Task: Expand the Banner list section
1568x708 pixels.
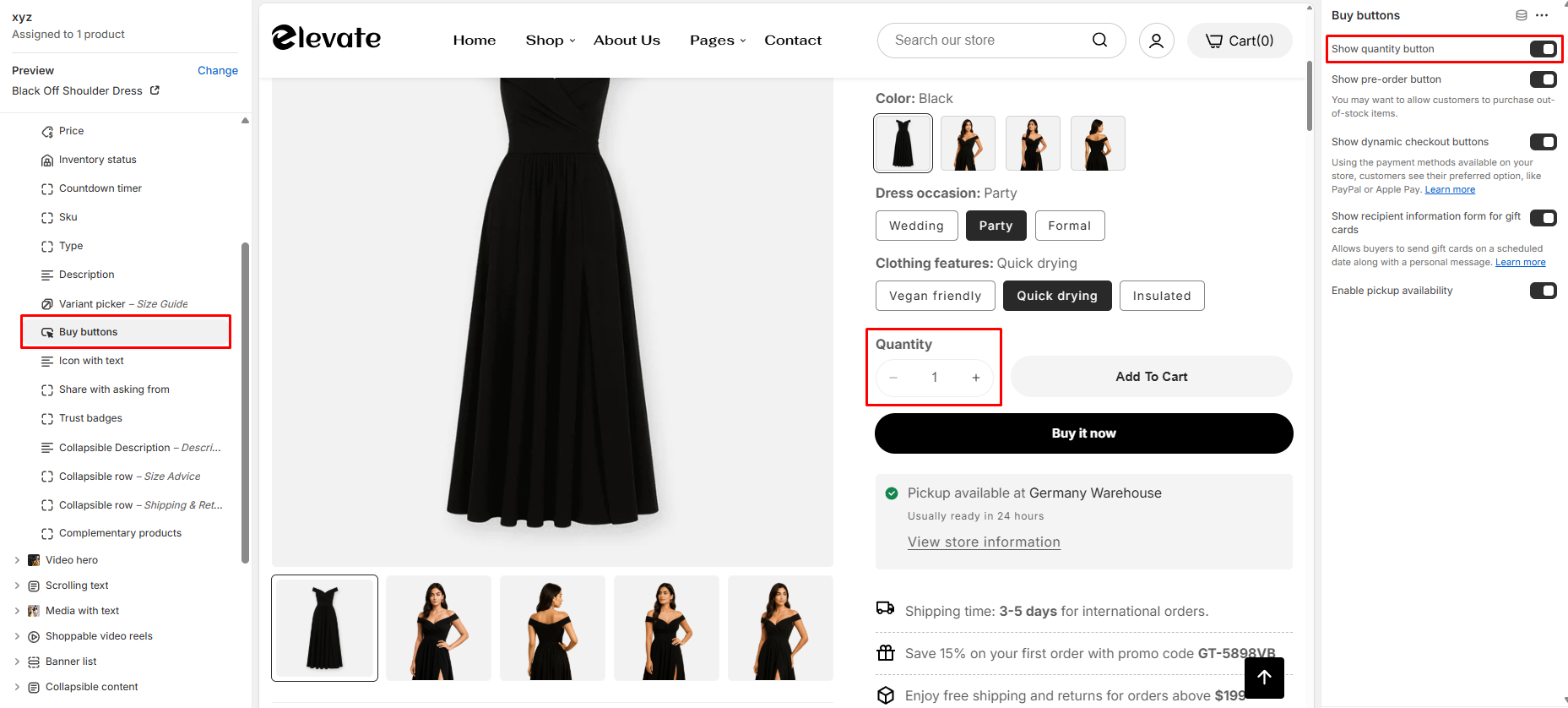Action: pyautogui.click(x=17, y=662)
